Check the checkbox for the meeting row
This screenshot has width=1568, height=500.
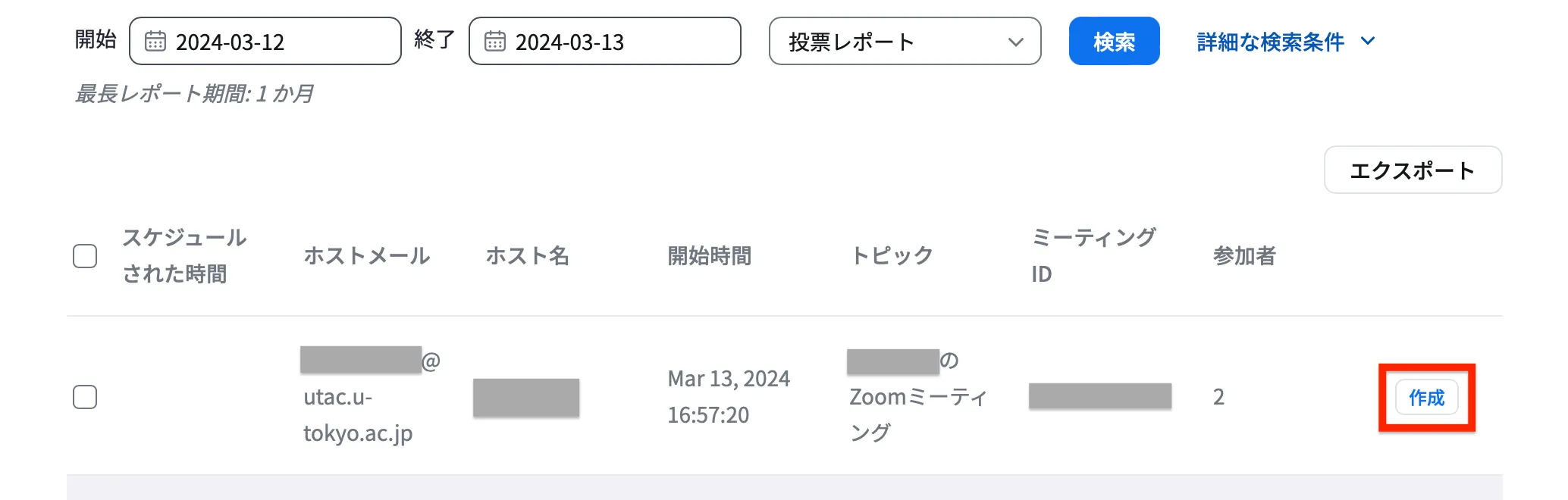(x=85, y=396)
